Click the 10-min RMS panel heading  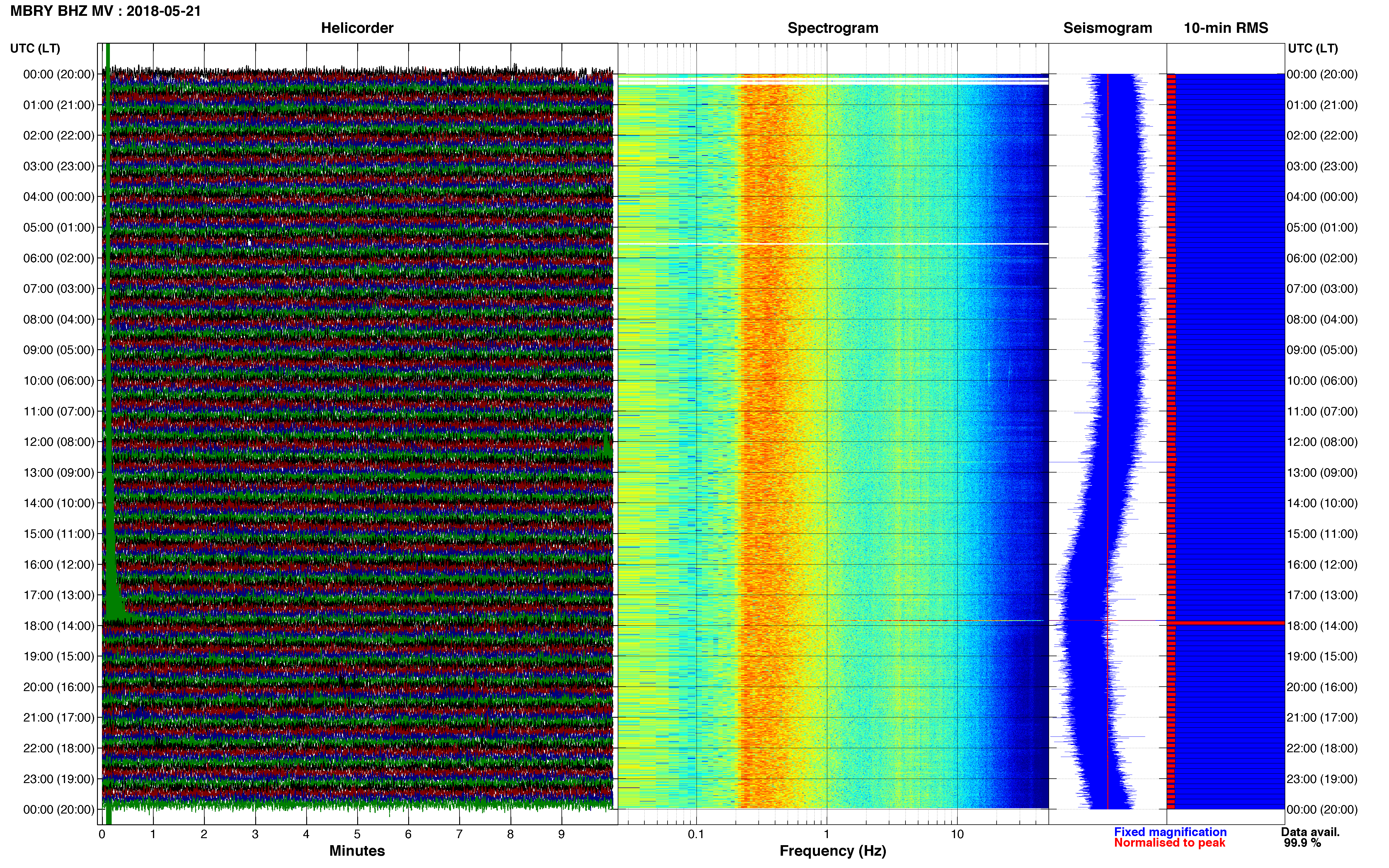click(1226, 28)
